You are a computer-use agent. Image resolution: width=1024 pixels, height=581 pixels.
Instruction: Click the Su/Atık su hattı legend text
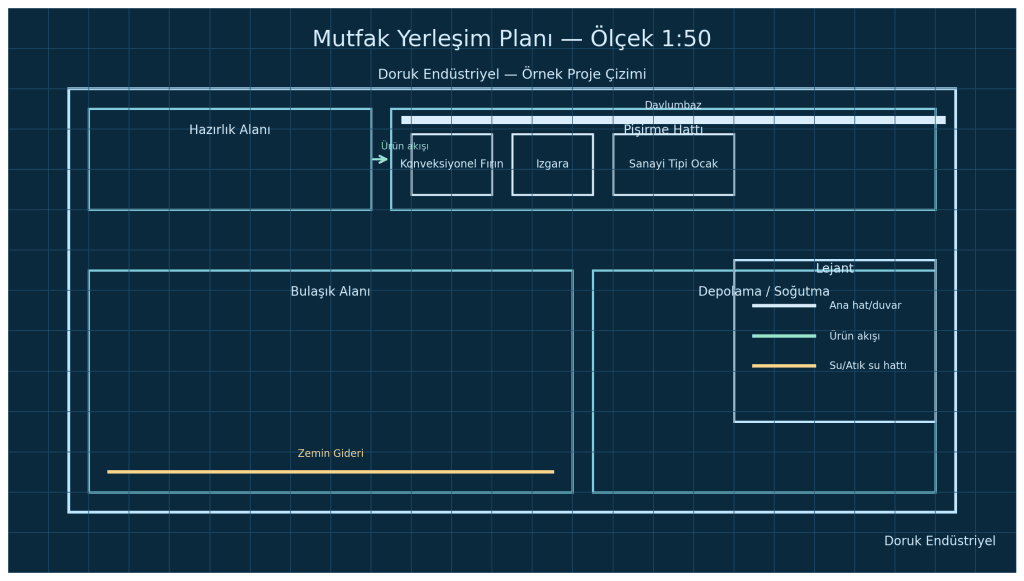click(x=867, y=366)
